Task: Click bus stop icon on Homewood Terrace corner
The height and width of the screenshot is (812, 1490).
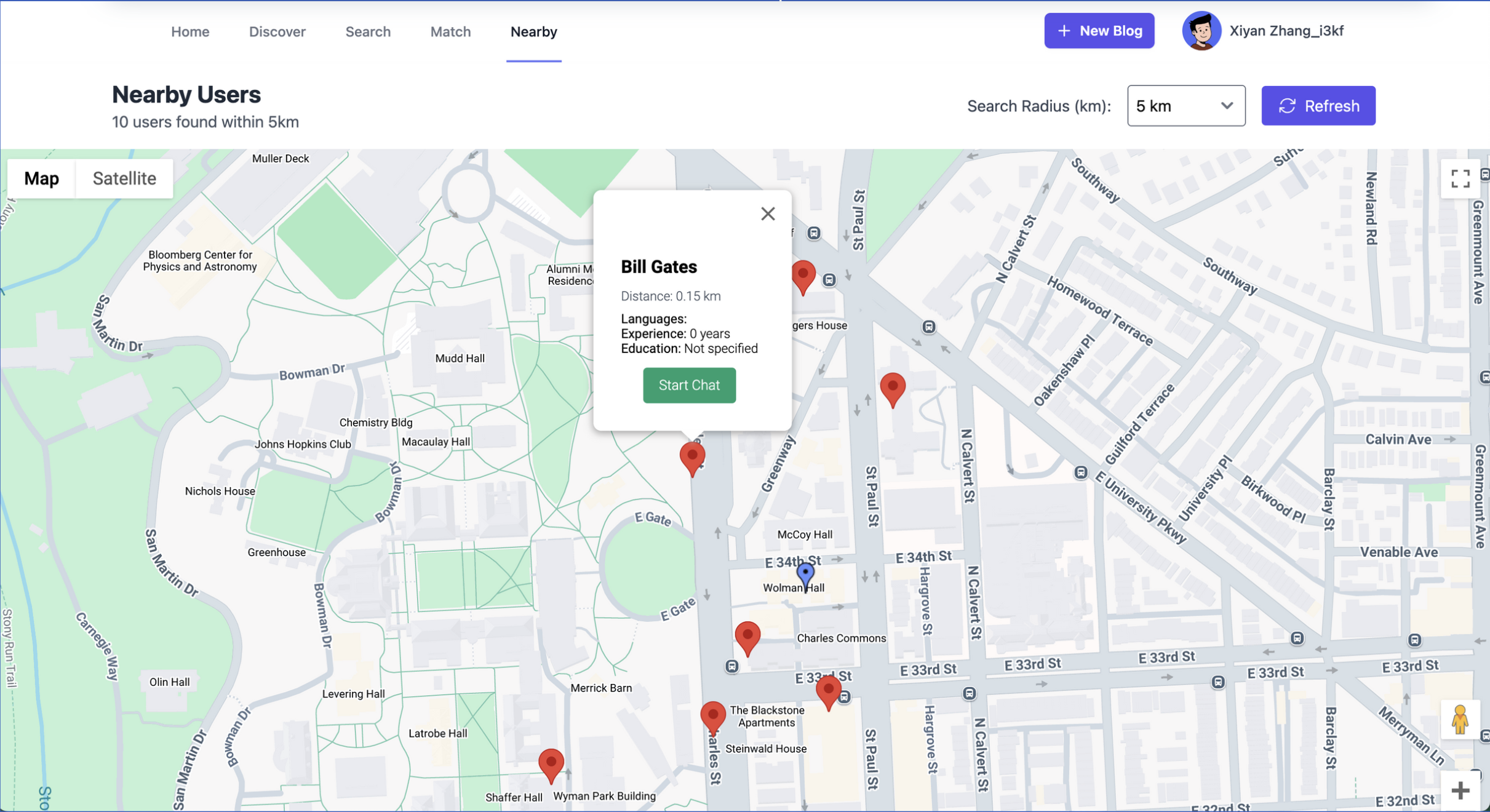Action: [x=928, y=327]
